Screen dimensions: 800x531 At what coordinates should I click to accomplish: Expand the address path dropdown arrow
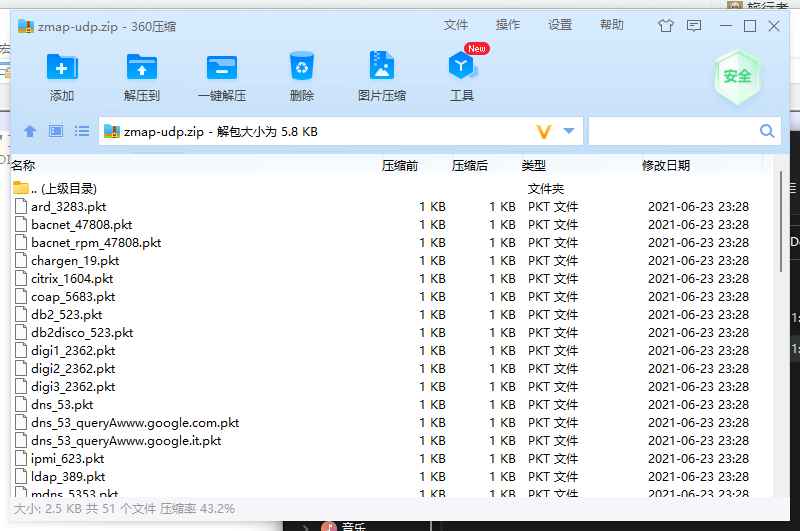(569, 131)
